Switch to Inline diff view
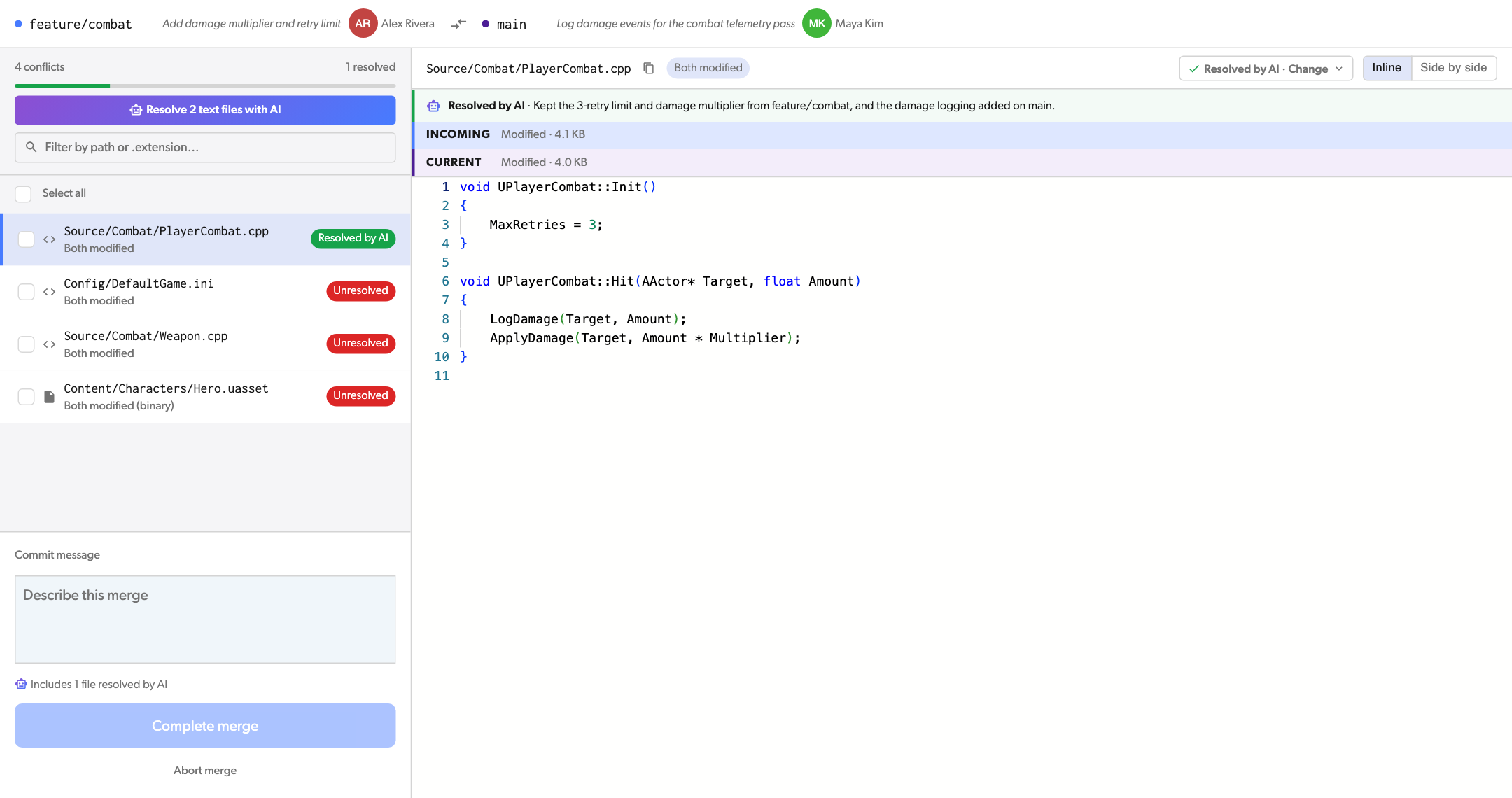Image resolution: width=1512 pixels, height=798 pixels. (x=1387, y=68)
